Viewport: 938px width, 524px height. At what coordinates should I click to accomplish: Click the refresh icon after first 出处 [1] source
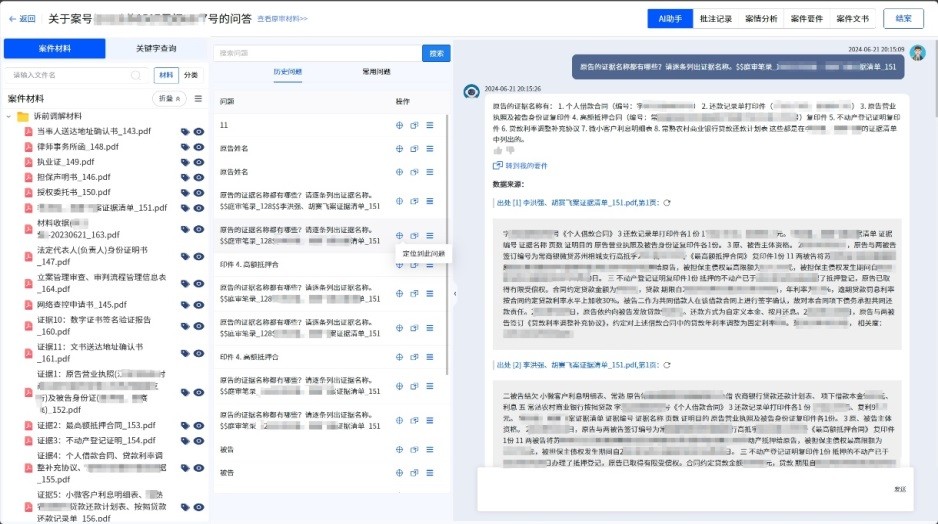[667, 202]
